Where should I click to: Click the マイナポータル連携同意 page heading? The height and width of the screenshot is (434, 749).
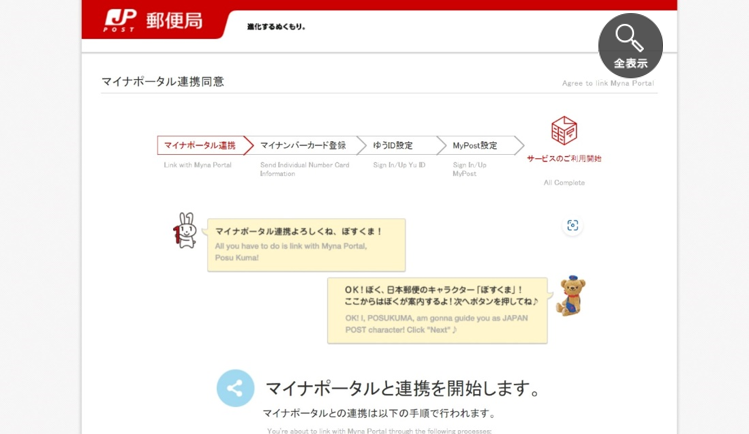[163, 82]
